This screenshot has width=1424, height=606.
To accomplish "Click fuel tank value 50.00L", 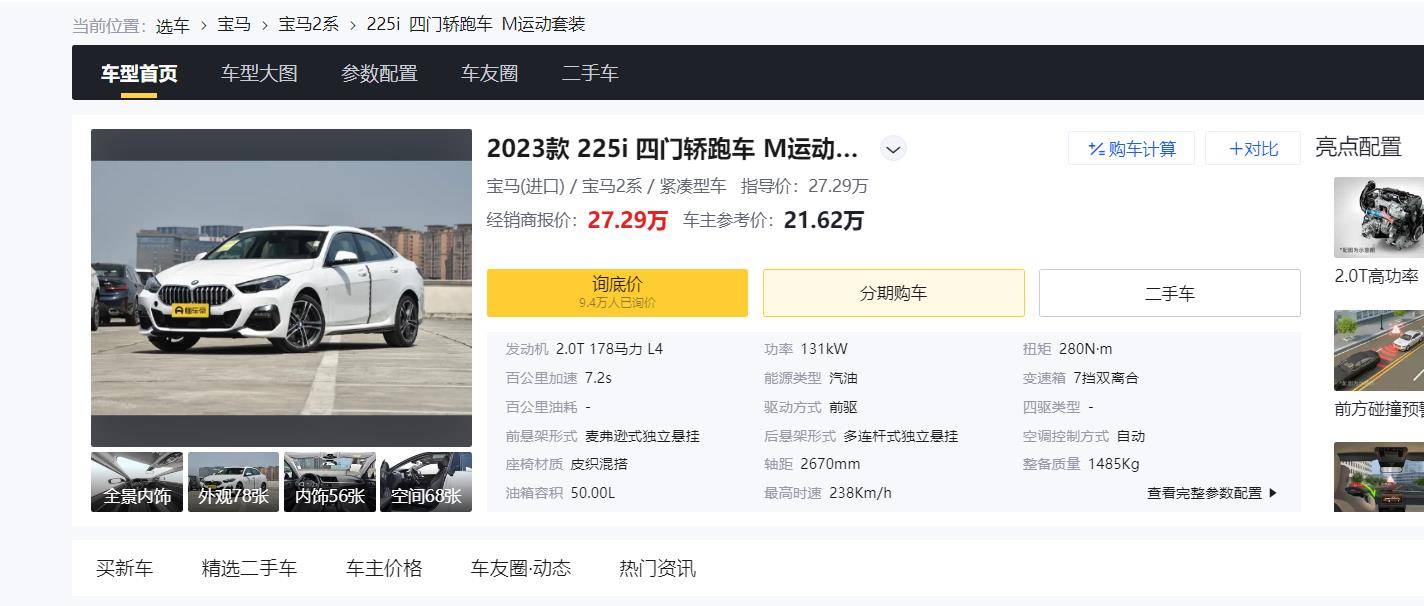I will click(x=593, y=493).
